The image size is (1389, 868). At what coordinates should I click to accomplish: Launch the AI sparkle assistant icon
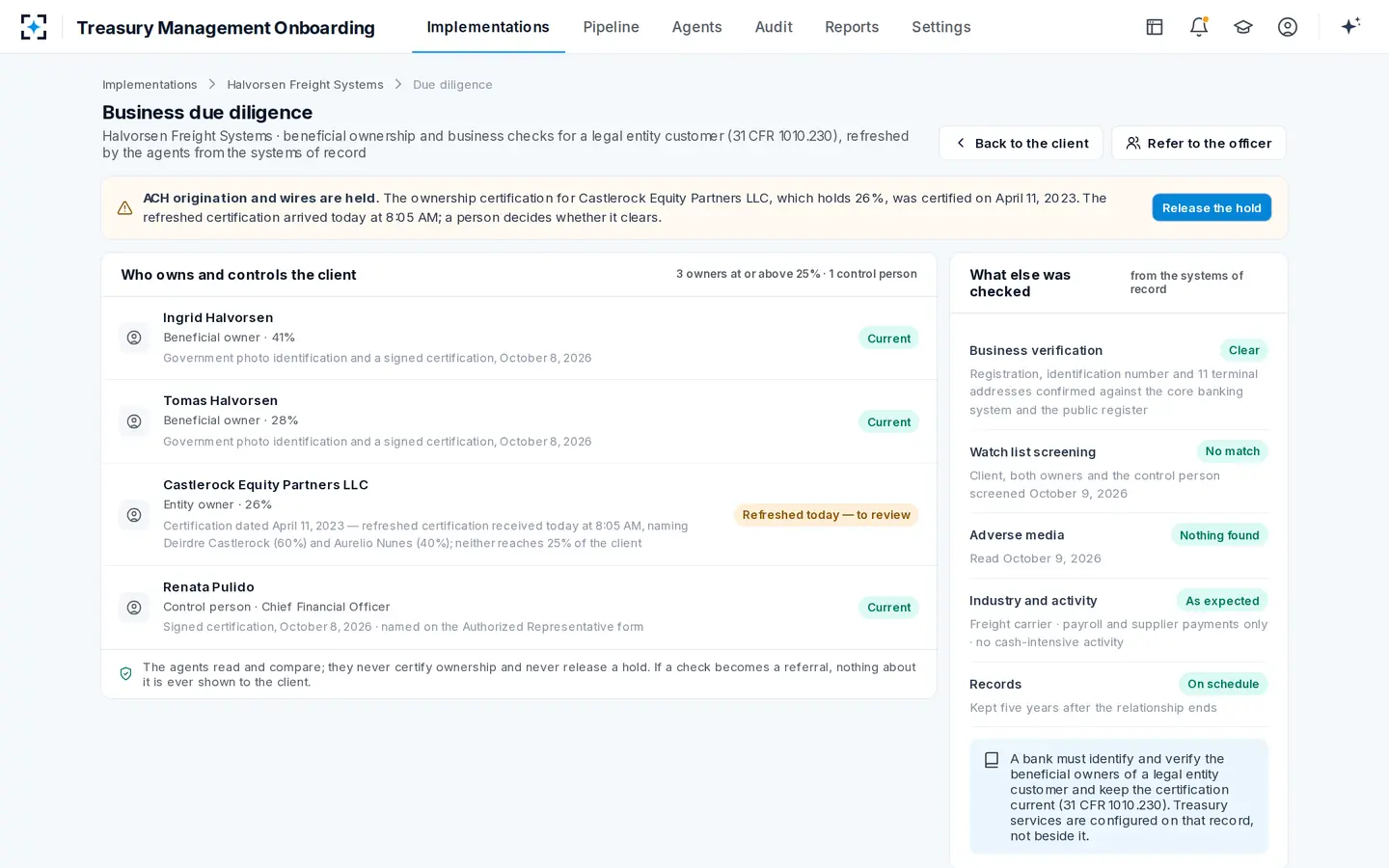[x=1350, y=26]
